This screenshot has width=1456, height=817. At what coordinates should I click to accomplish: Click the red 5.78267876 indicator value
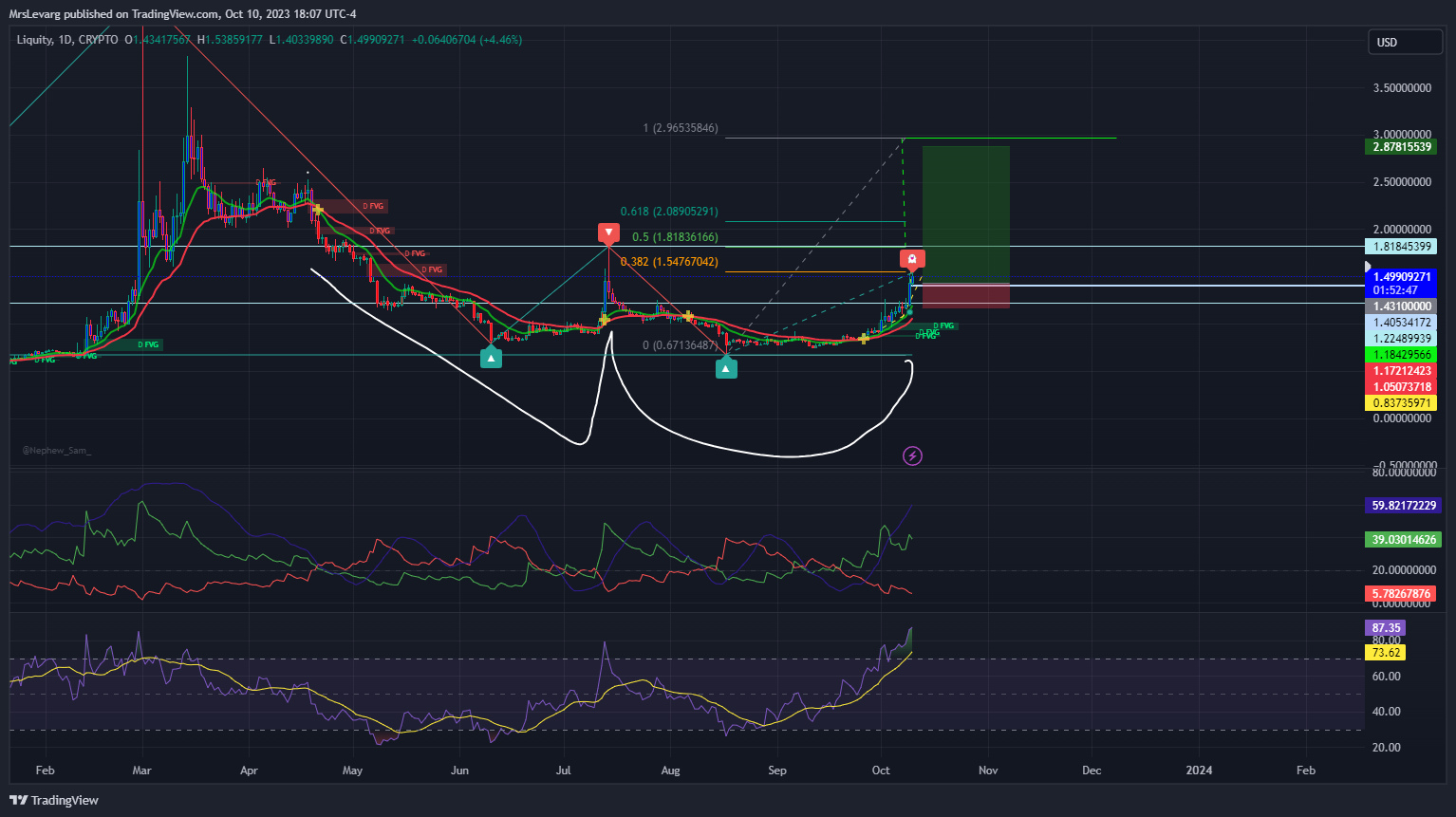[x=1401, y=594]
